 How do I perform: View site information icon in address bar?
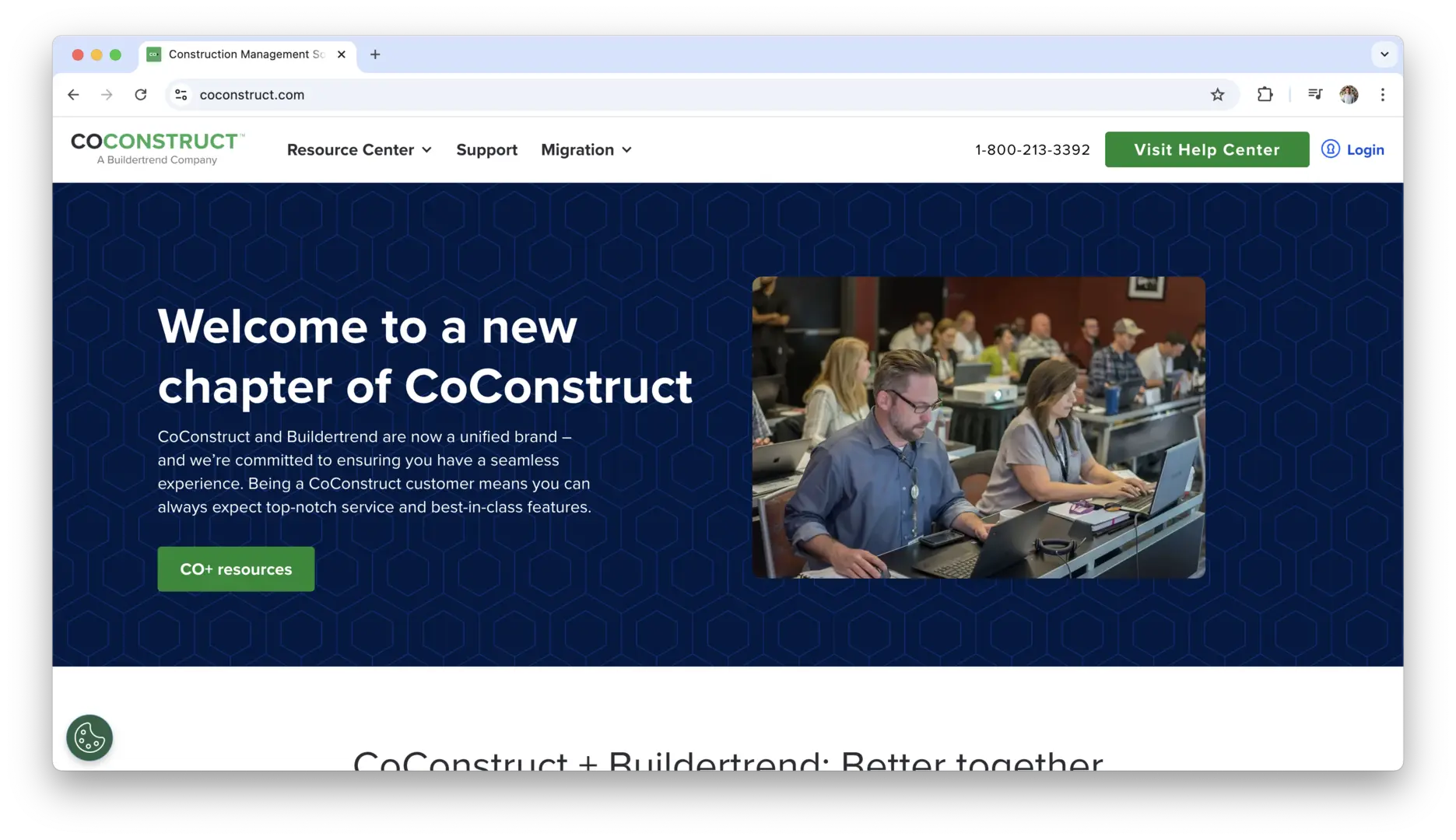[x=181, y=95]
